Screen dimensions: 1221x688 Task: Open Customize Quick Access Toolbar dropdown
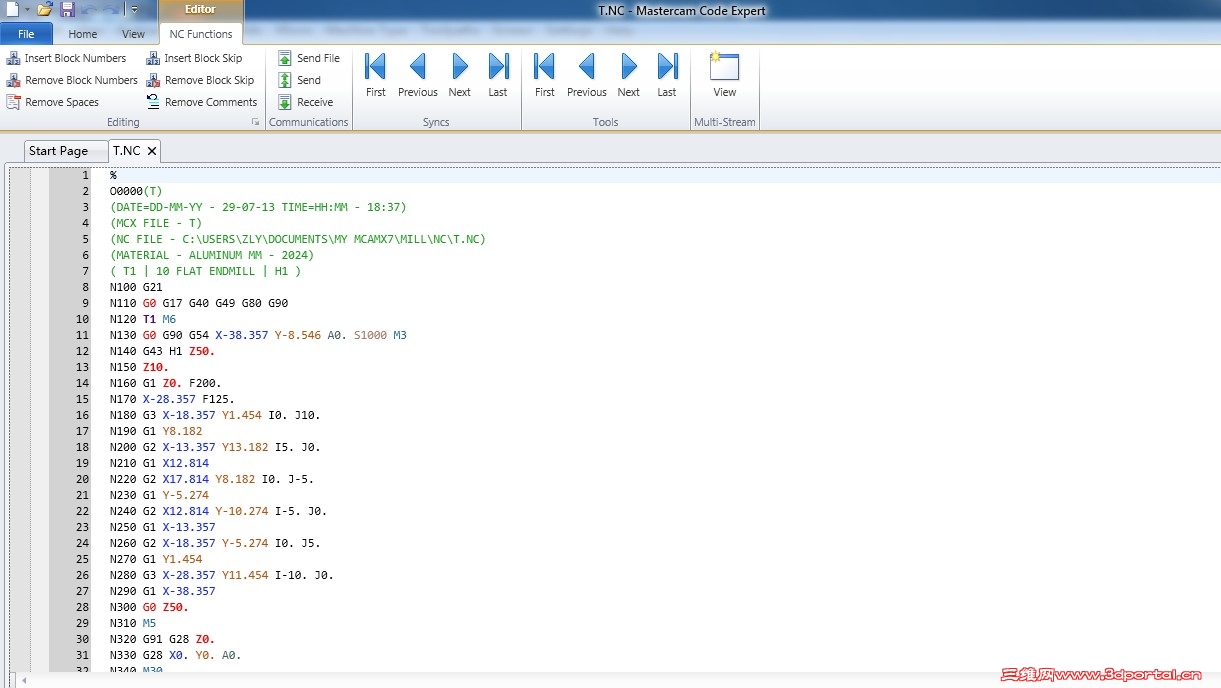pos(135,9)
